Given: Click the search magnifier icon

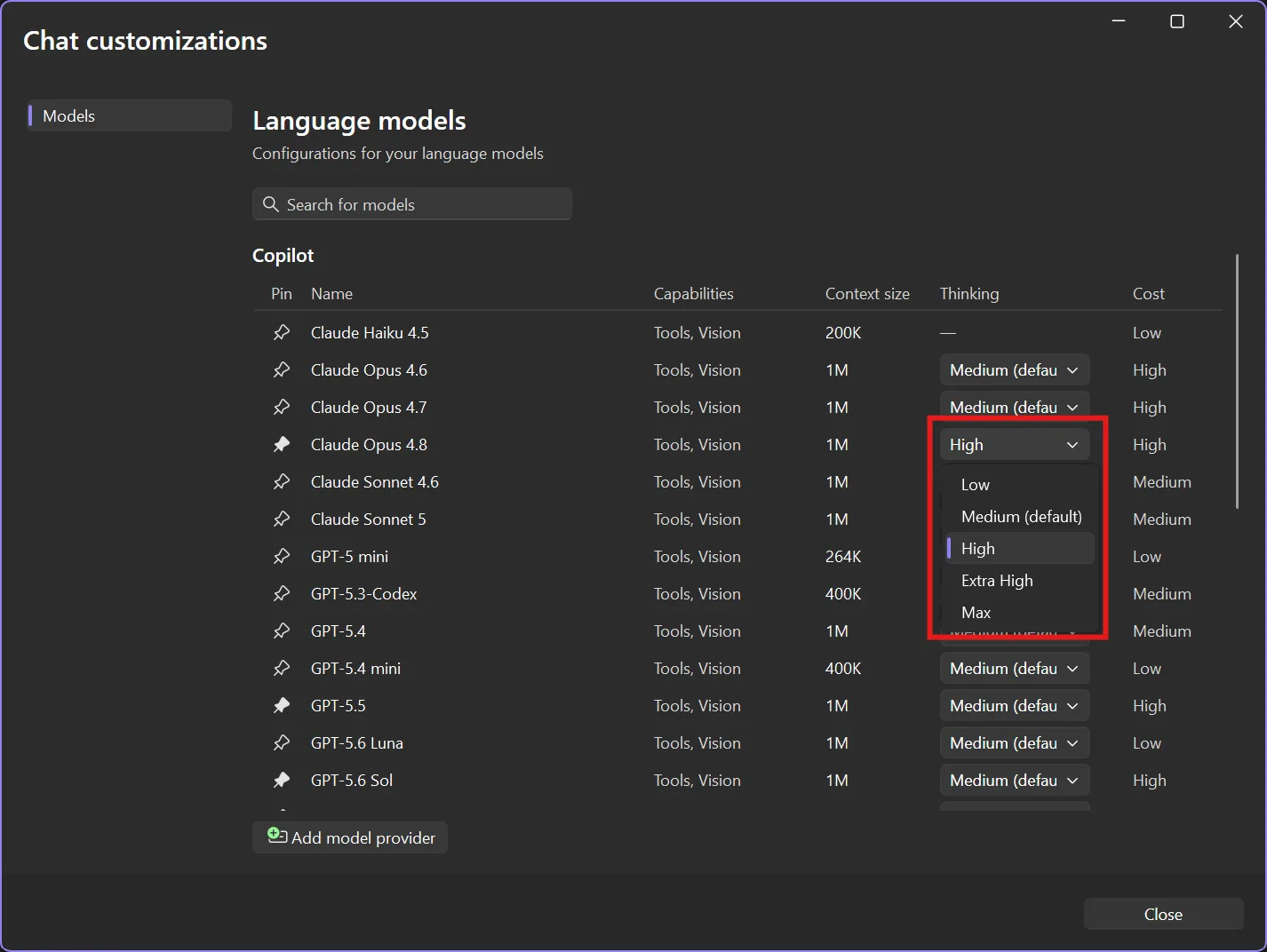Looking at the screenshot, I should [271, 204].
